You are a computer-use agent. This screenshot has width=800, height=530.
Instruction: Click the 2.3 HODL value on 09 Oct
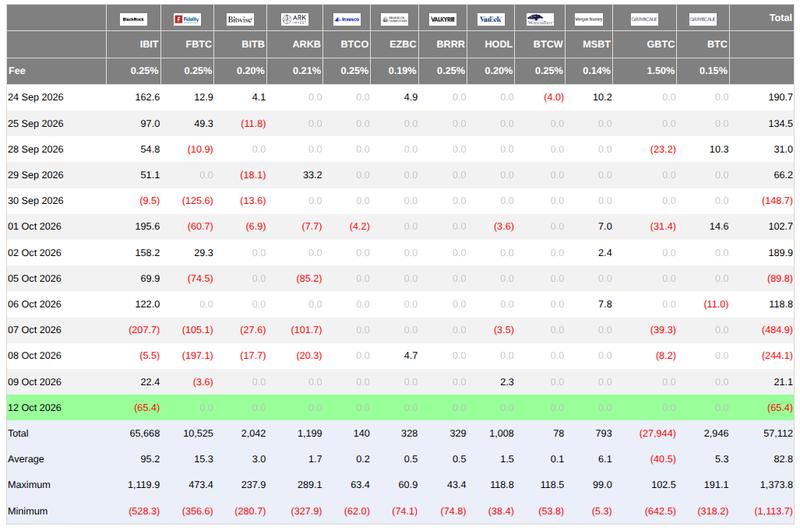coord(507,382)
